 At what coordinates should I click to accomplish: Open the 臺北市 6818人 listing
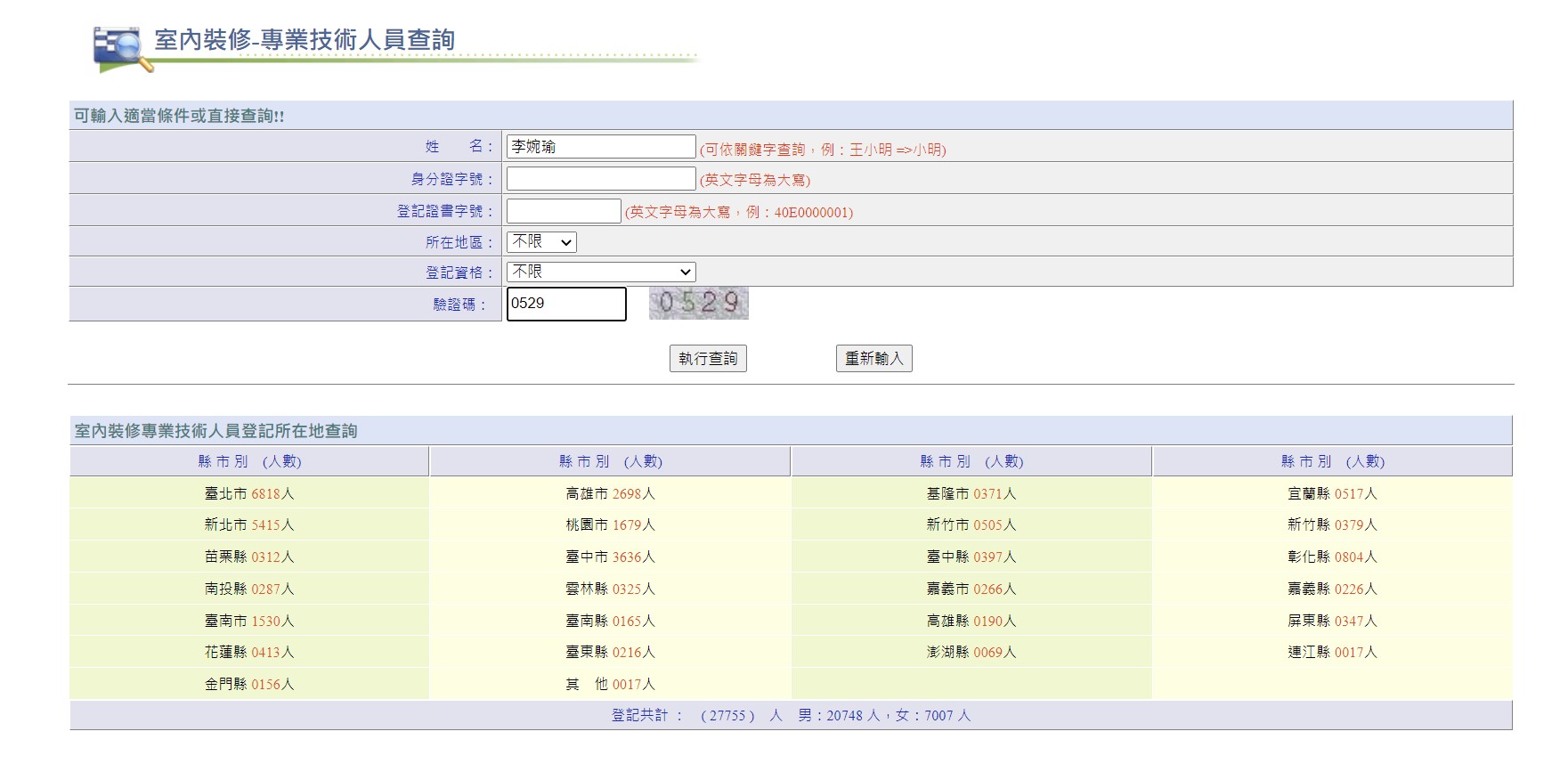(249, 494)
